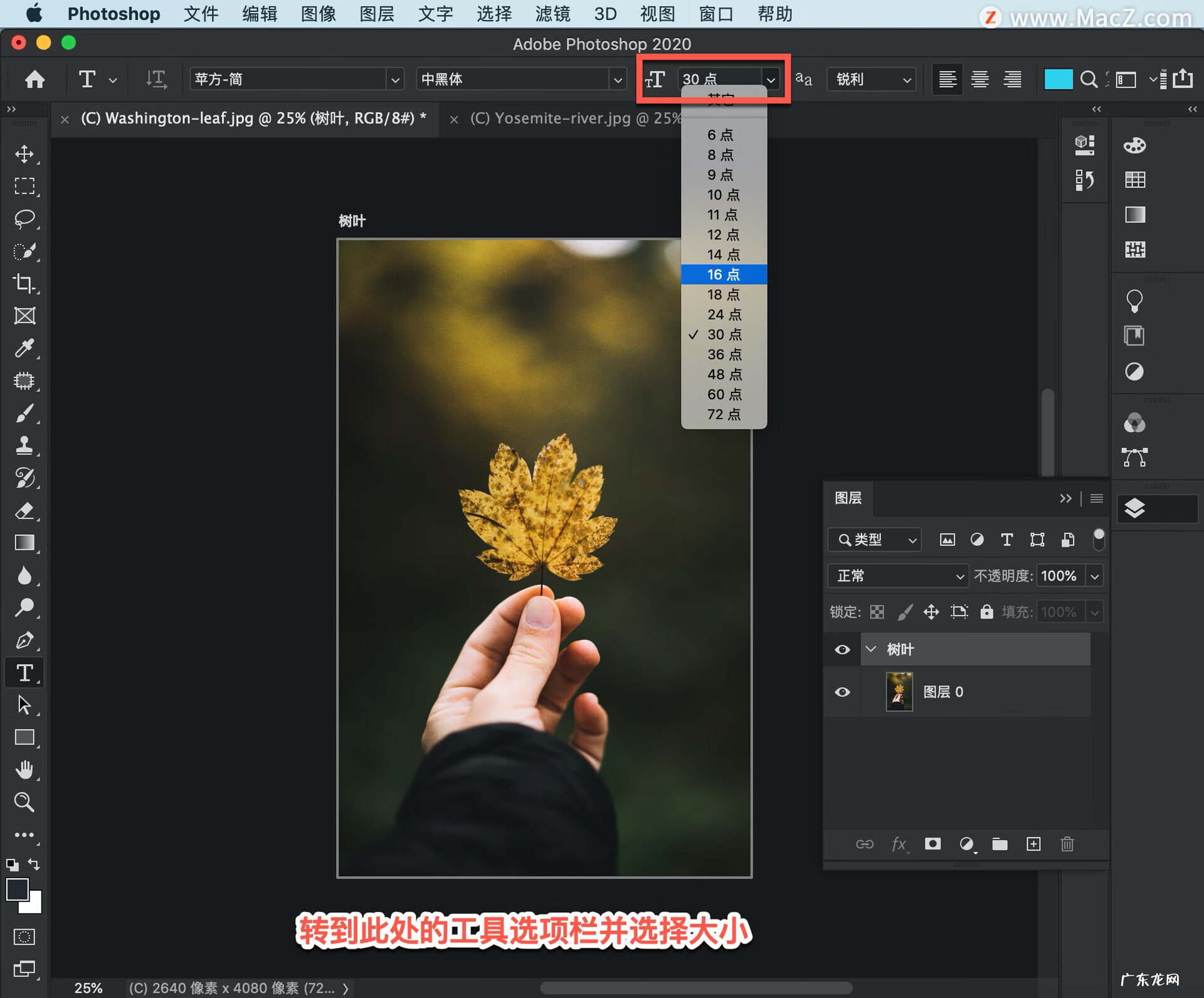Activate the Lasso tool
The height and width of the screenshot is (998, 1204).
click(x=25, y=218)
